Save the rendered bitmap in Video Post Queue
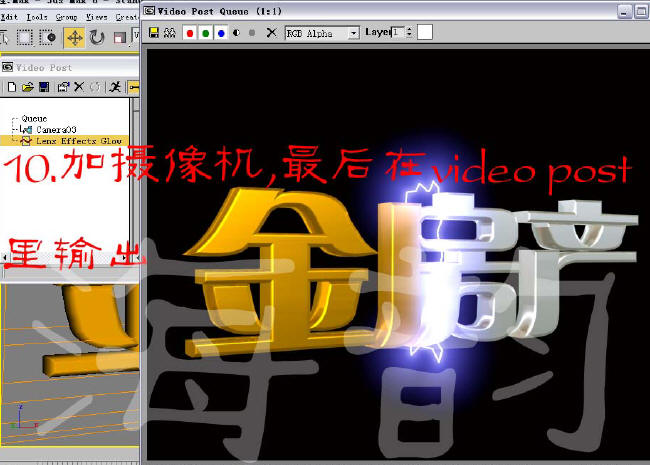 click(154, 32)
